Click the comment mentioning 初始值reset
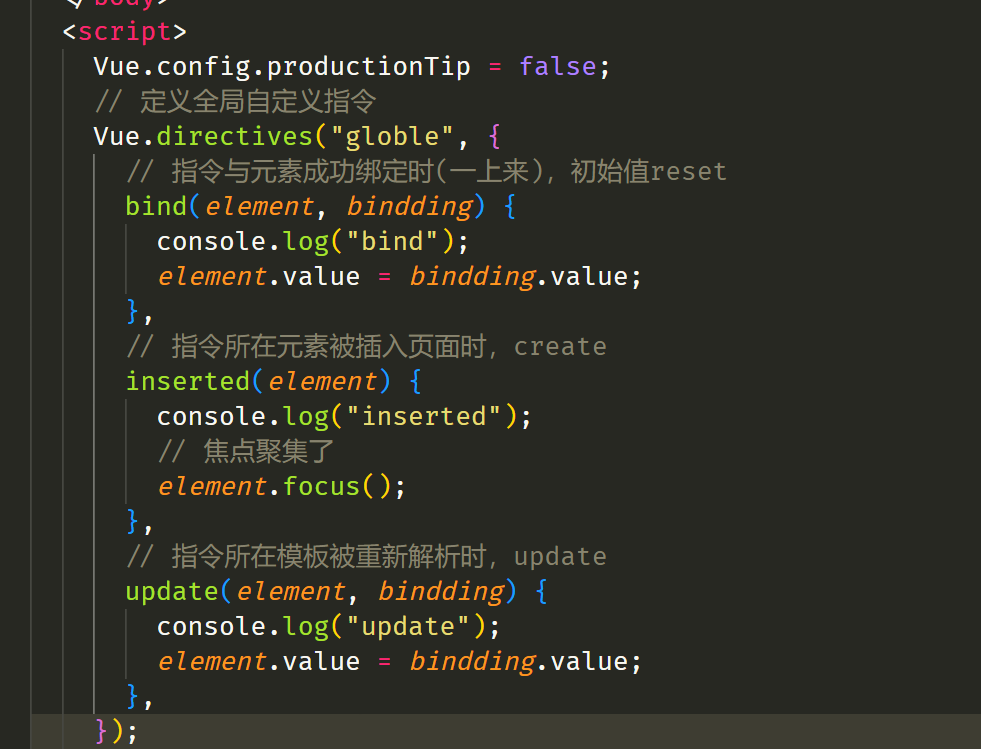This screenshot has height=749, width=981. coord(426,171)
